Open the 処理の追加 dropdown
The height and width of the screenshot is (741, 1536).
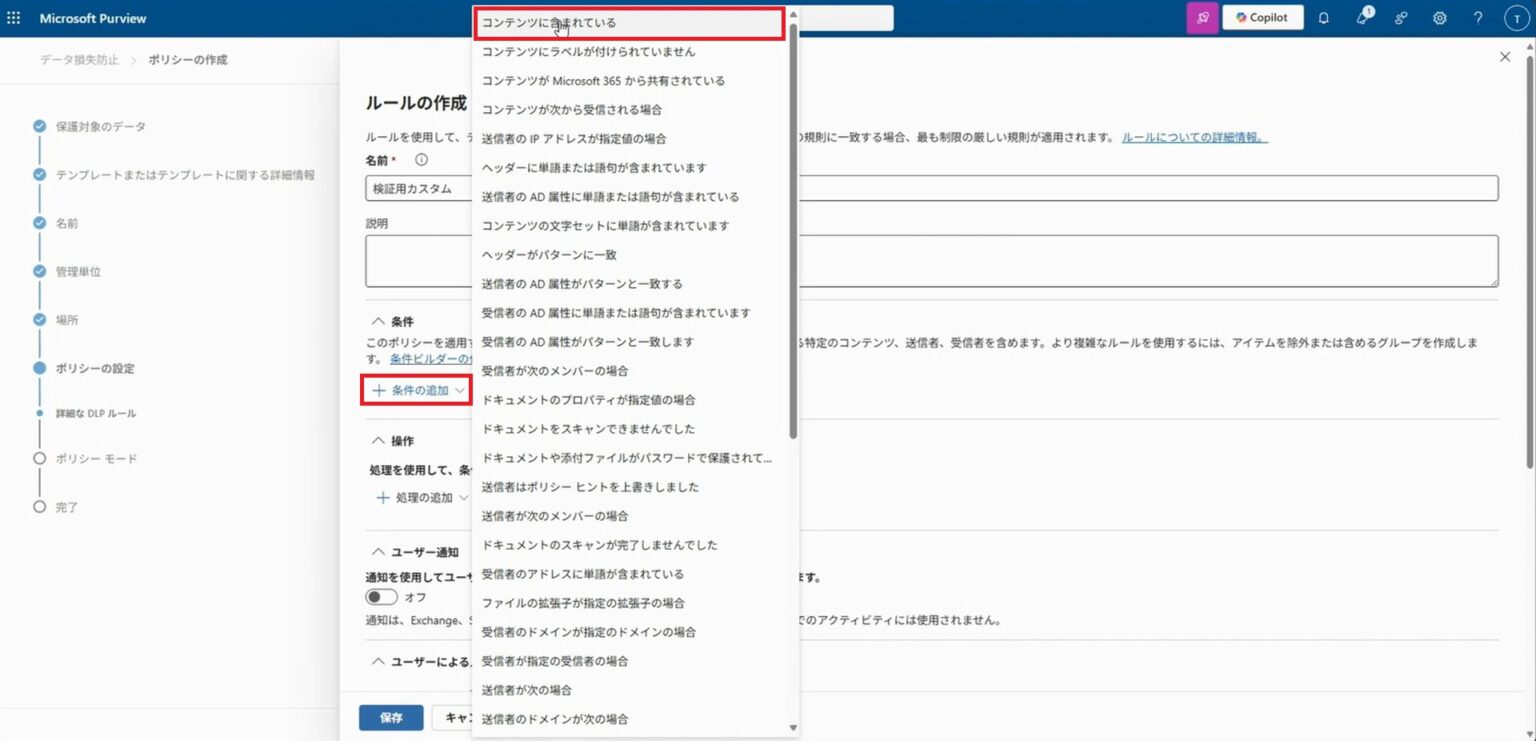(x=419, y=497)
